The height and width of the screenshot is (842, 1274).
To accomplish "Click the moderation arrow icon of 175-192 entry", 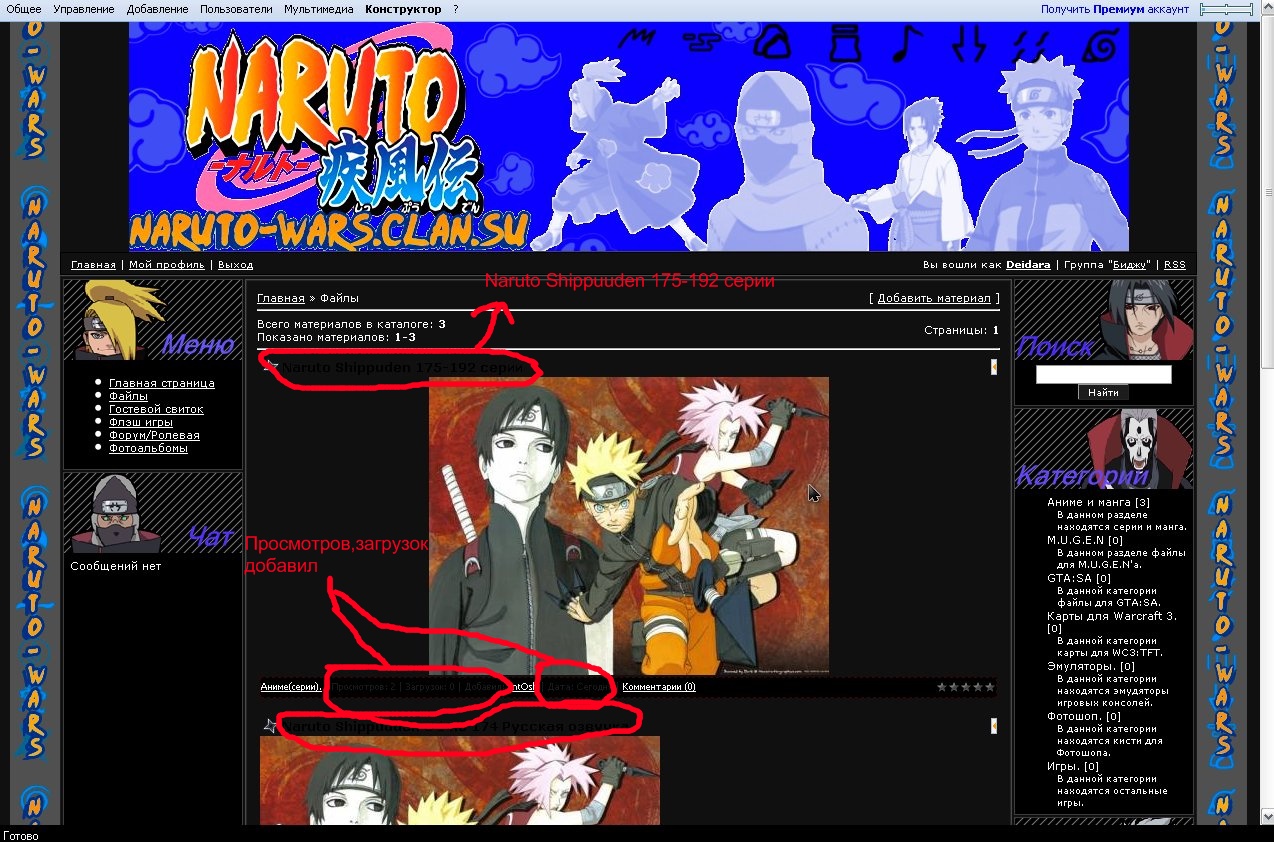I will [x=993, y=367].
